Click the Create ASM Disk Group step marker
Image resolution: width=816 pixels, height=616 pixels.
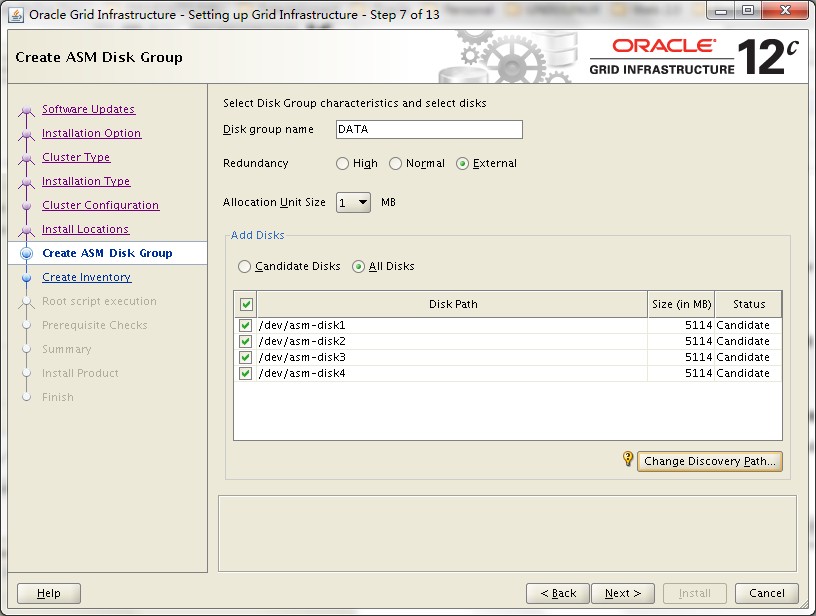point(27,253)
